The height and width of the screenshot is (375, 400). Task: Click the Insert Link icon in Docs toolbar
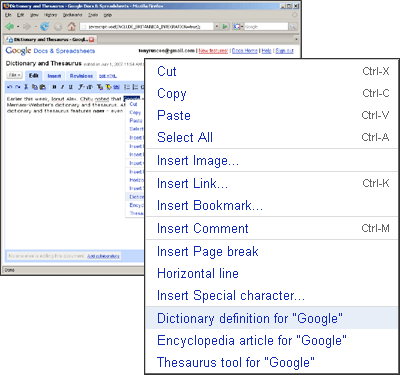pyautogui.click(x=116, y=87)
